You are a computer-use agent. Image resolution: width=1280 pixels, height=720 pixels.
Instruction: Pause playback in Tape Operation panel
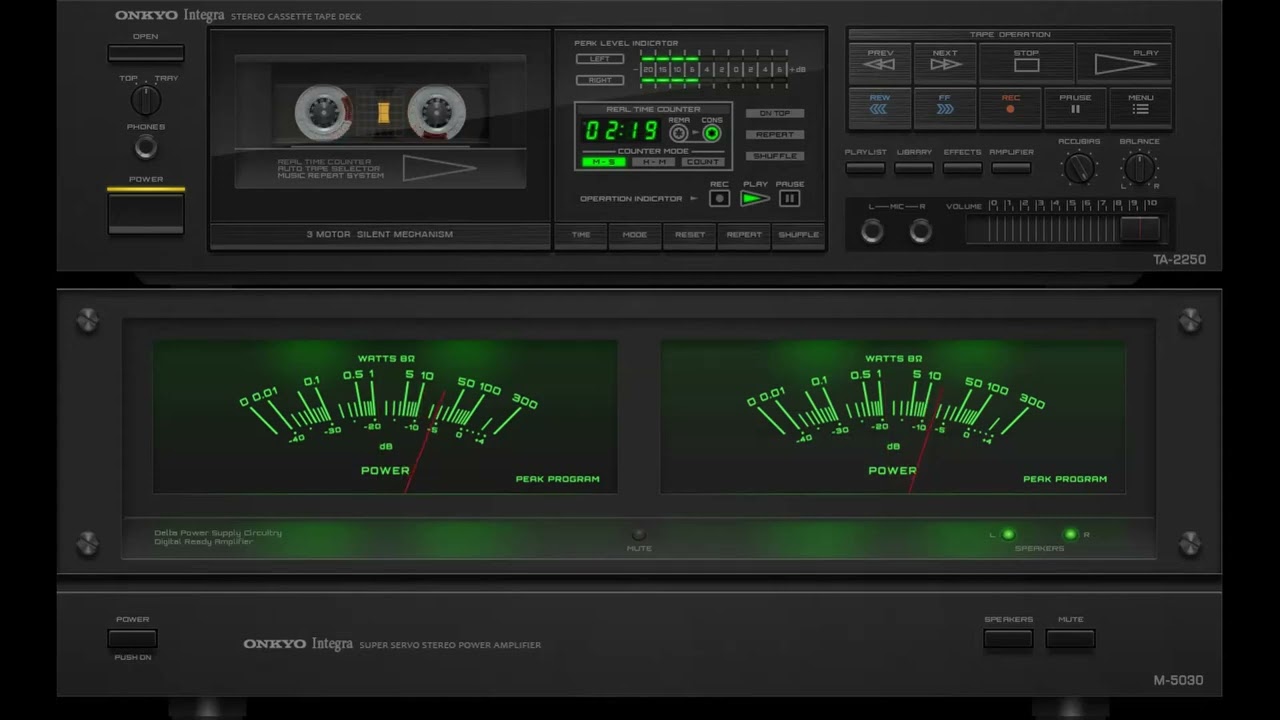[x=1075, y=108]
